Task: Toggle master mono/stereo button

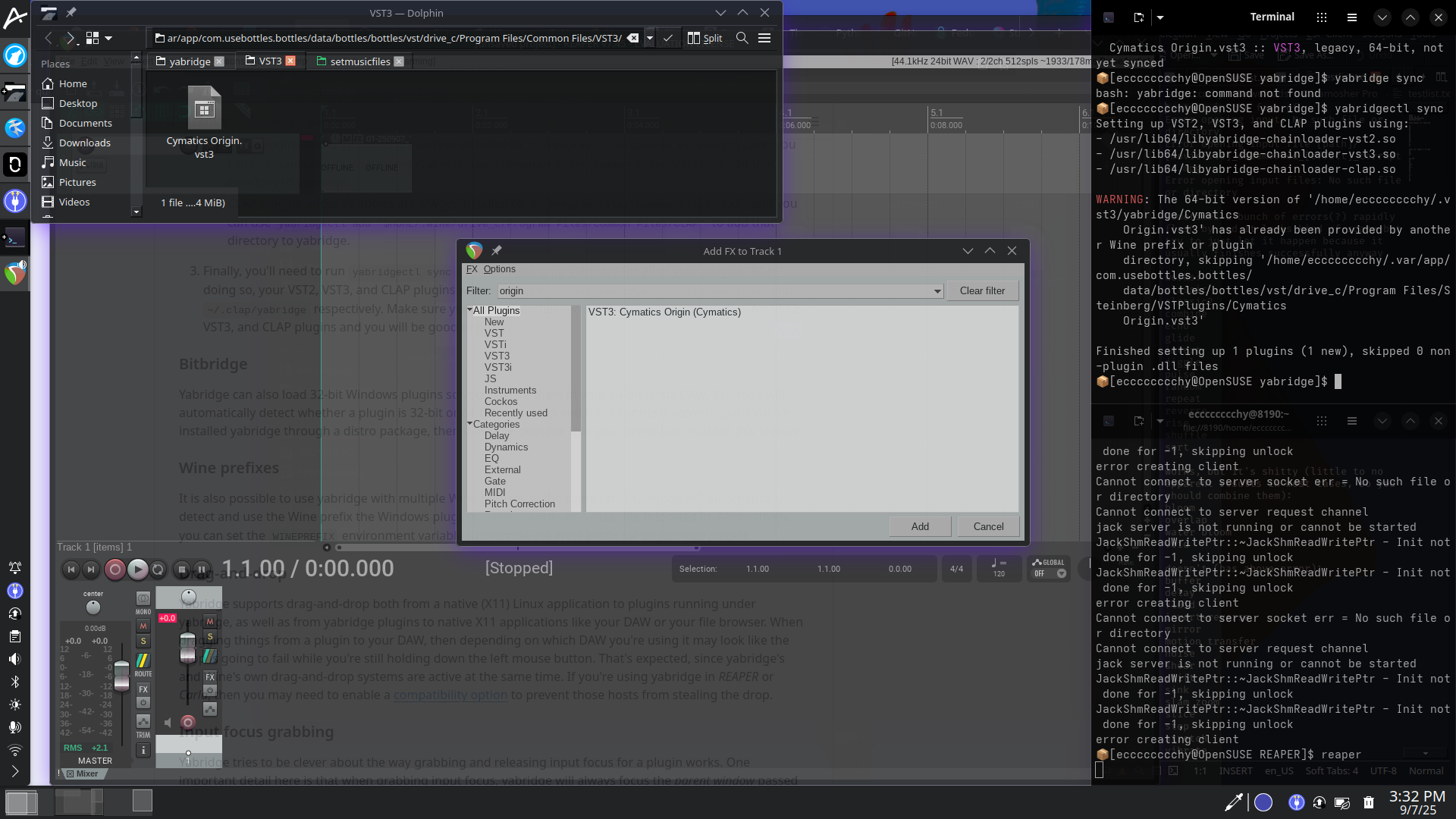Action: click(143, 599)
